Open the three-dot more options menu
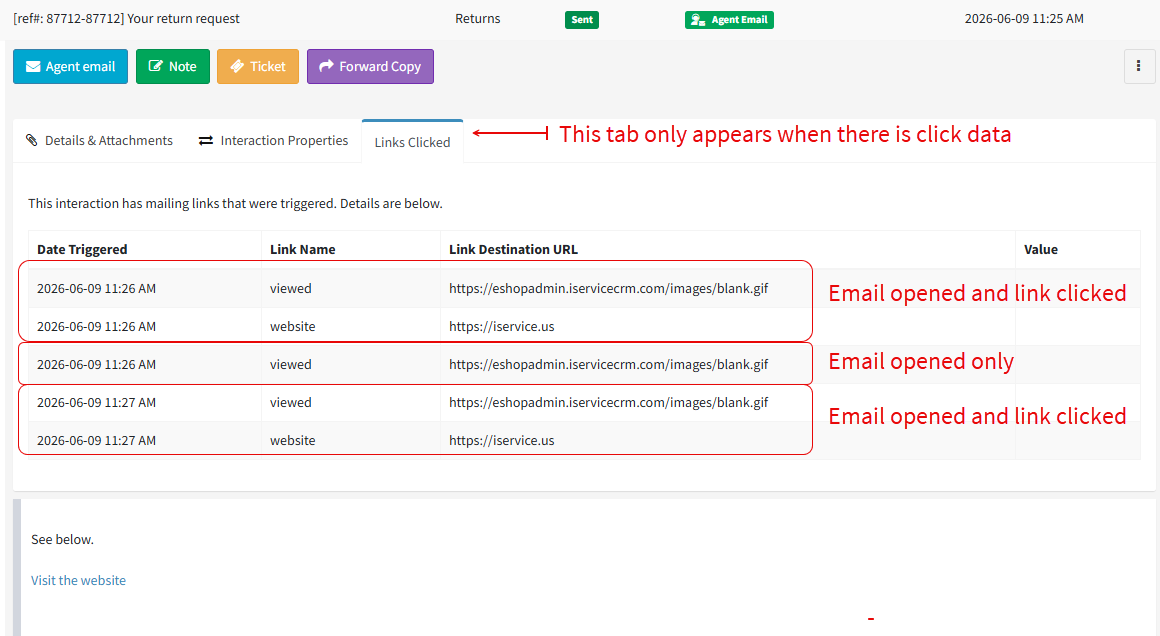 click(x=1139, y=67)
